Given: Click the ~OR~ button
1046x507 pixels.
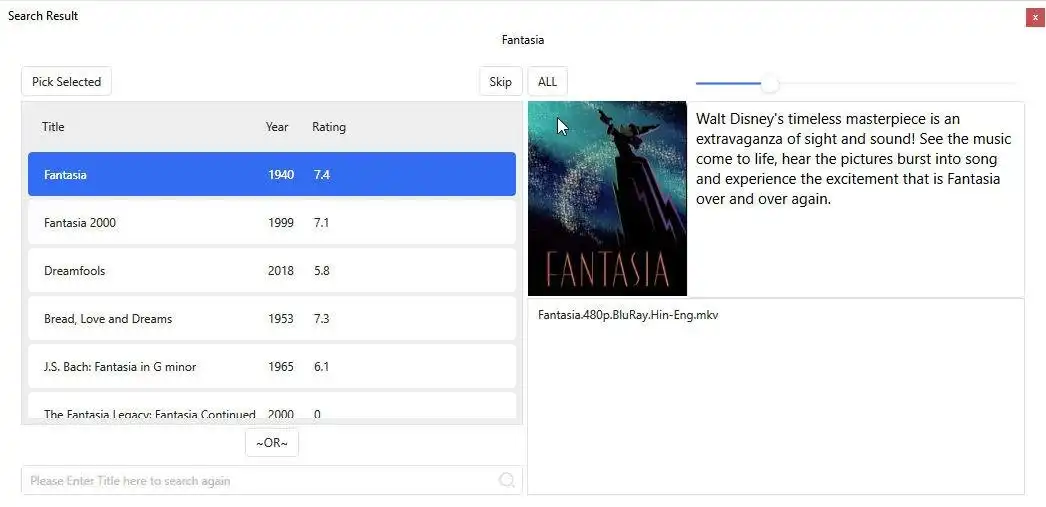Looking at the screenshot, I should [272, 443].
